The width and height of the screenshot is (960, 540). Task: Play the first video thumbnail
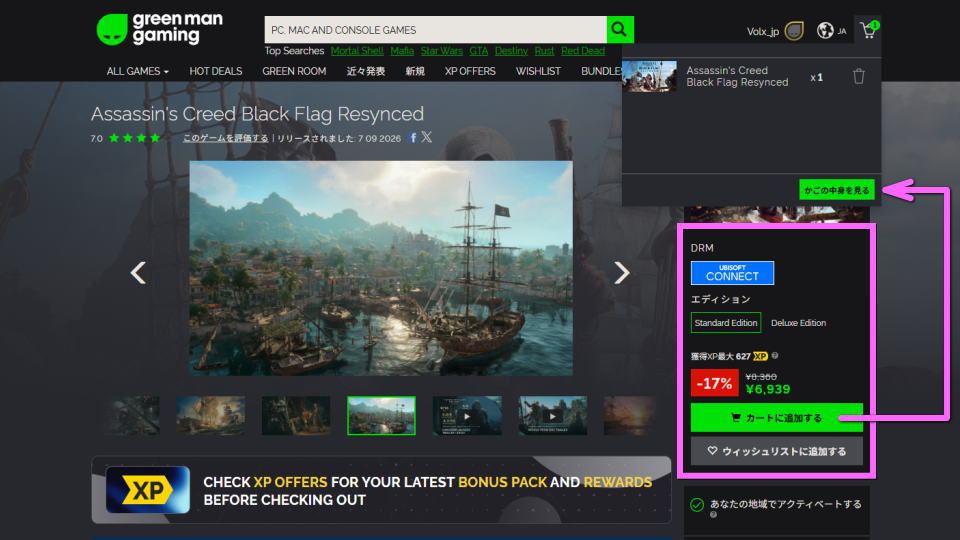pyautogui.click(x=467, y=416)
